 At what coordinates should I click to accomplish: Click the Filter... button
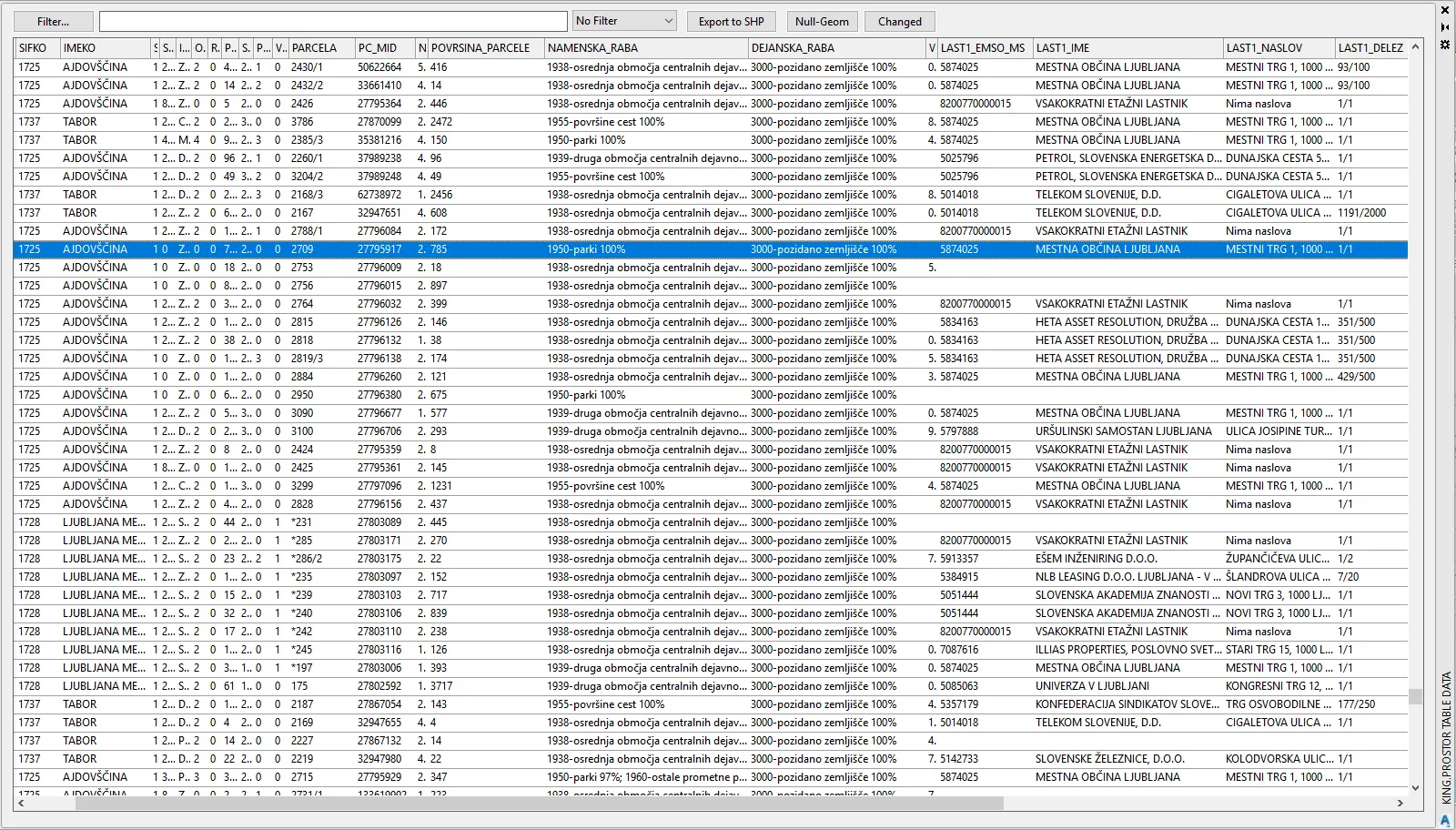pos(53,22)
